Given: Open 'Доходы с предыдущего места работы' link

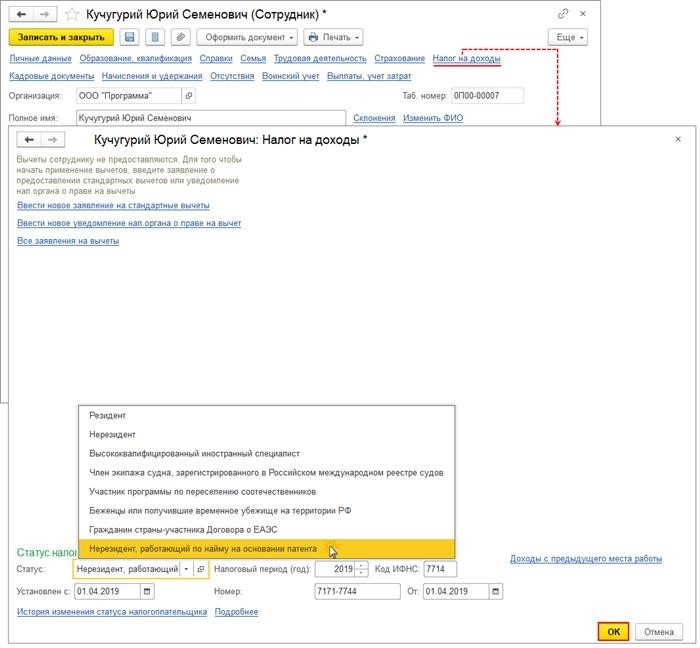Looking at the screenshot, I should tap(586, 559).
